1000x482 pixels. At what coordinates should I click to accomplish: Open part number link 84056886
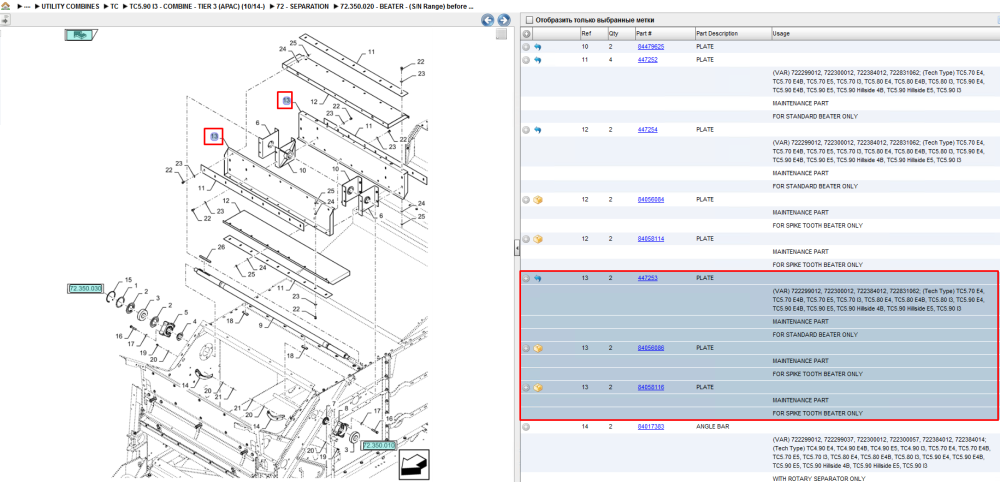coord(651,349)
